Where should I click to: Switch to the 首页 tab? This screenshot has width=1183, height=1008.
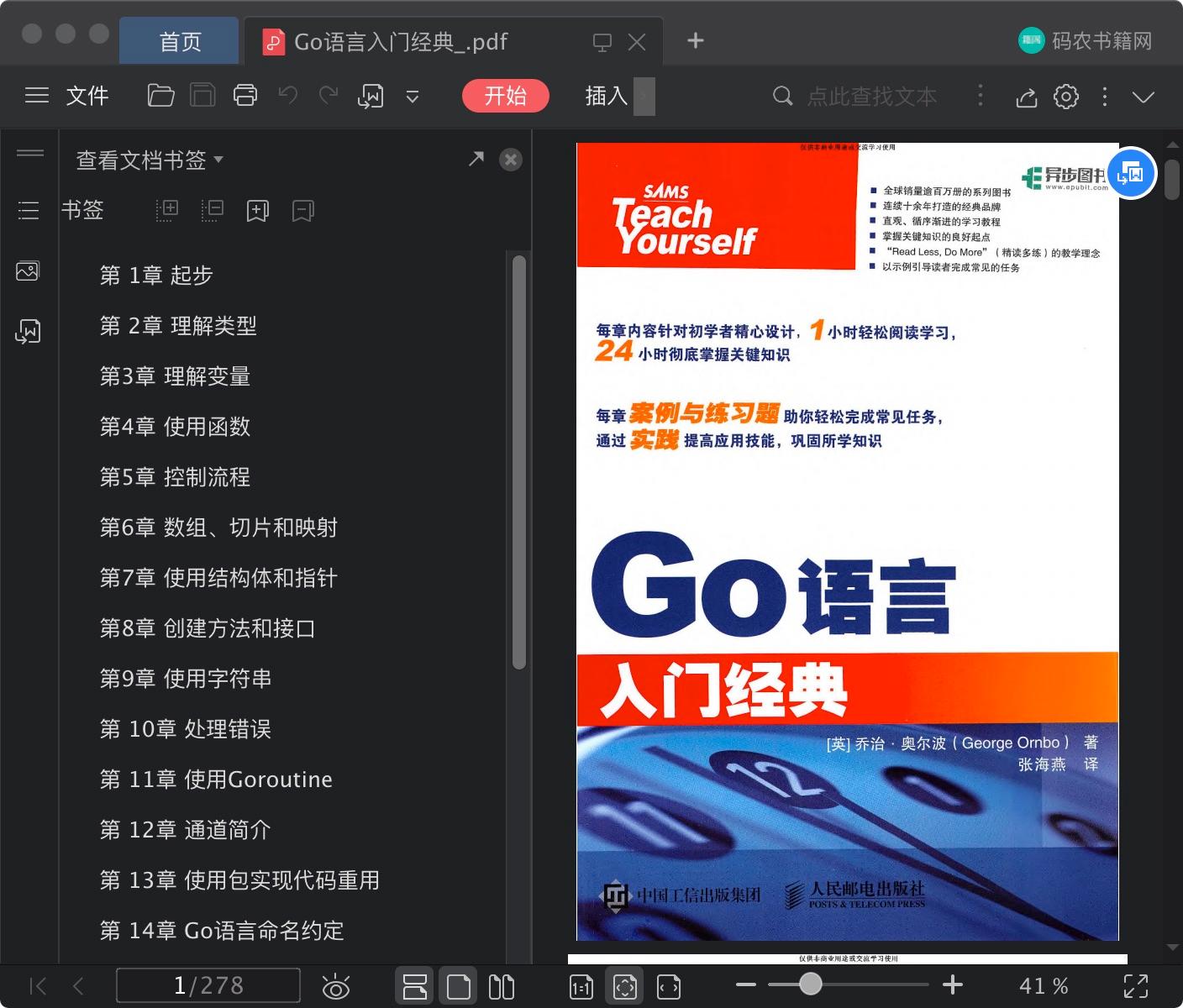click(x=181, y=41)
